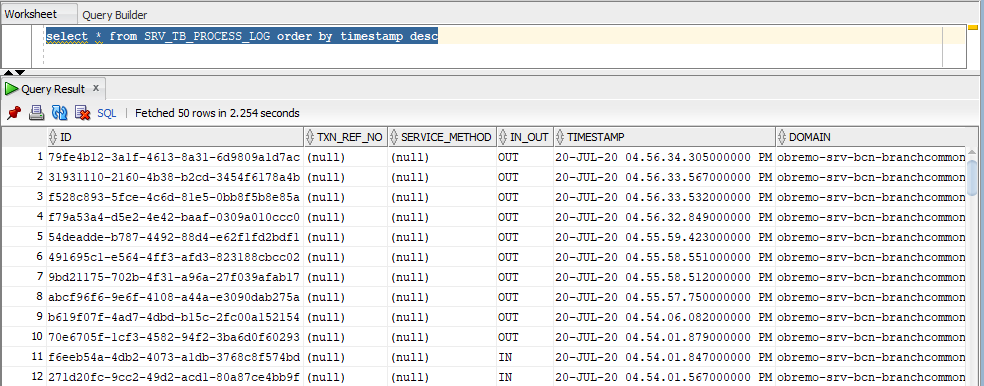This screenshot has width=984, height=386.
Task: Select ID 70e6705f-1cf3-4582-94f2-3ba6d0f60293
Action: pyautogui.click(x=174, y=338)
